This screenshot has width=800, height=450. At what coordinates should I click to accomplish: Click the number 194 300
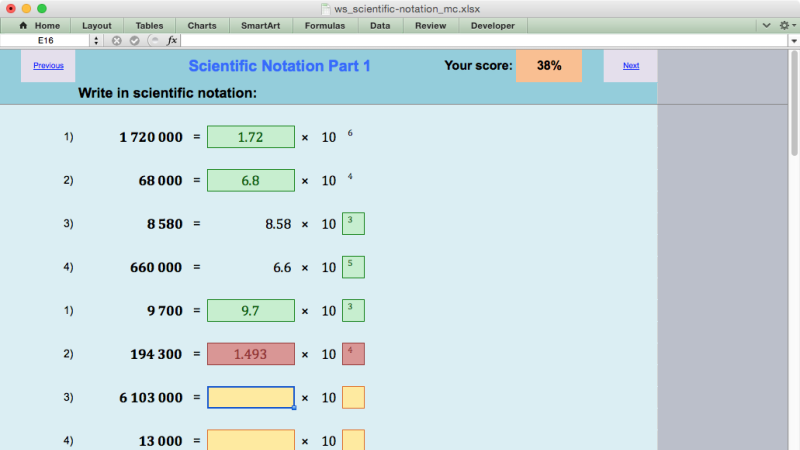(x=156, y=354)
